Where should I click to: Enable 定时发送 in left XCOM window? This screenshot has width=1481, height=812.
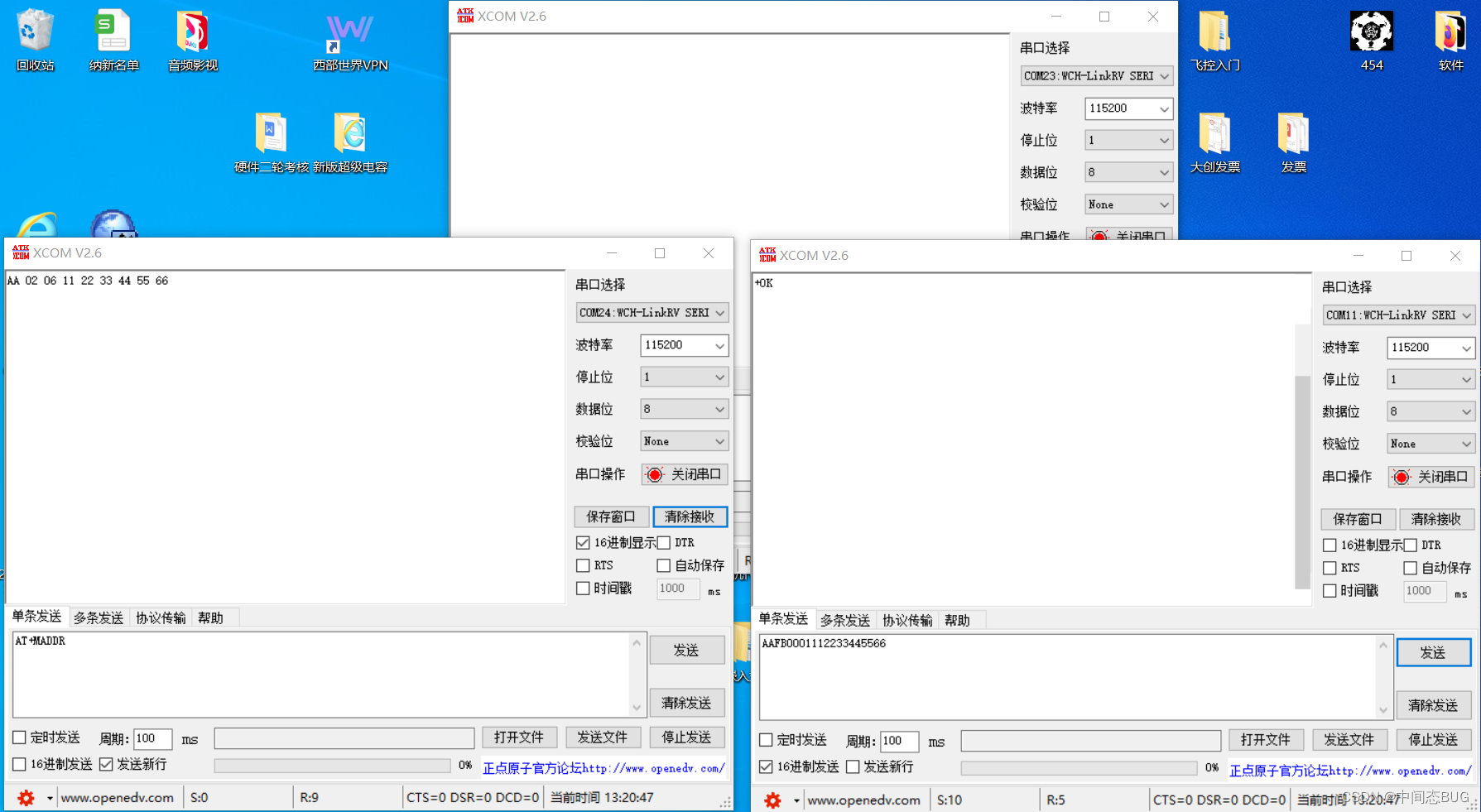(x=19, y=738)
